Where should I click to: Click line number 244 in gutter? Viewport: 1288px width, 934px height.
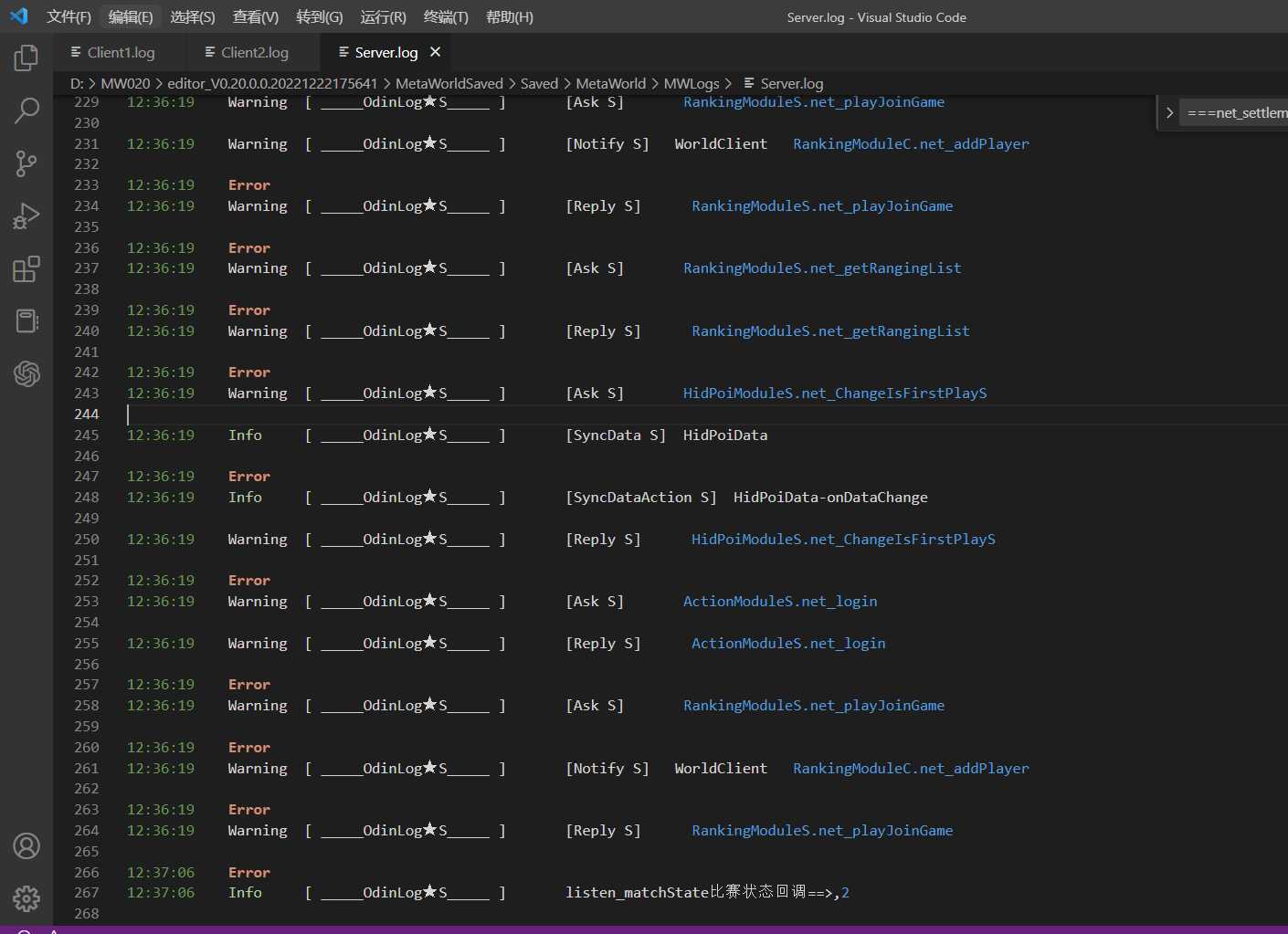click(x=87, y=415)
